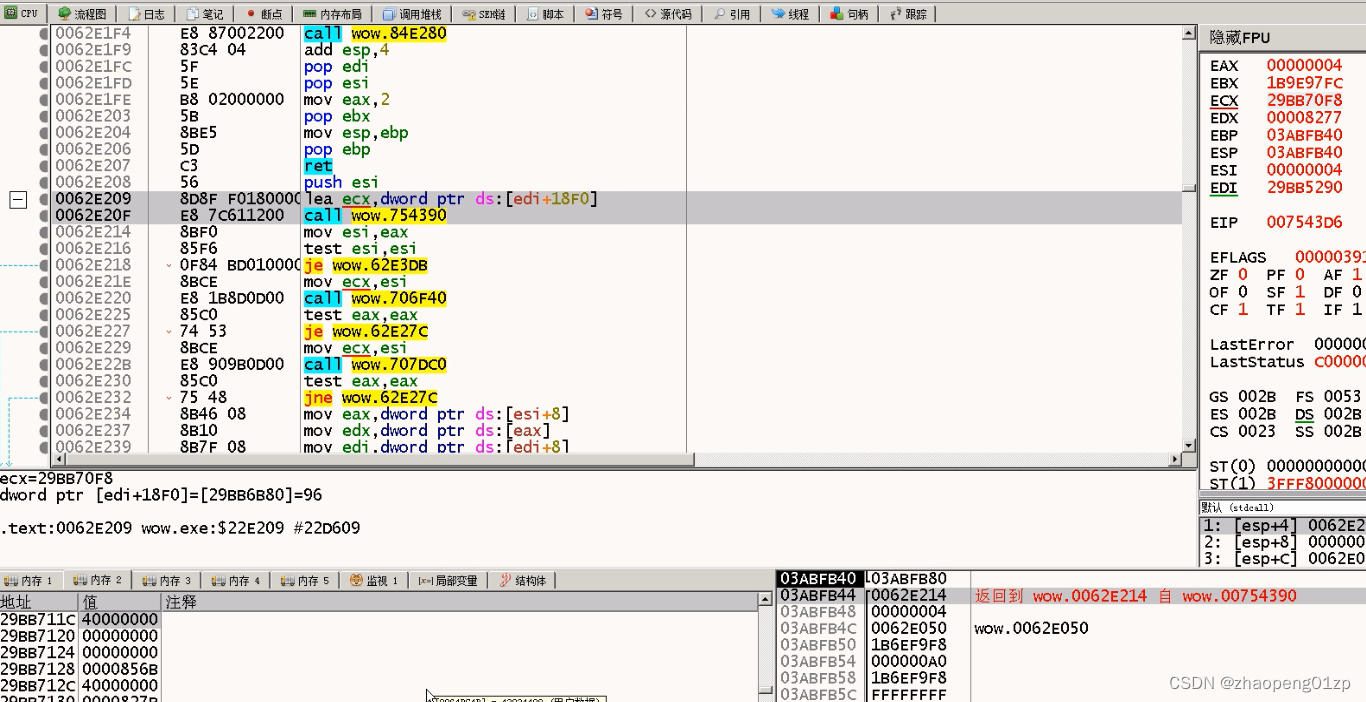1366x702 pixels.
Task: Click the disassembly scrollbar up arrow
Action: click(1188, 33)
